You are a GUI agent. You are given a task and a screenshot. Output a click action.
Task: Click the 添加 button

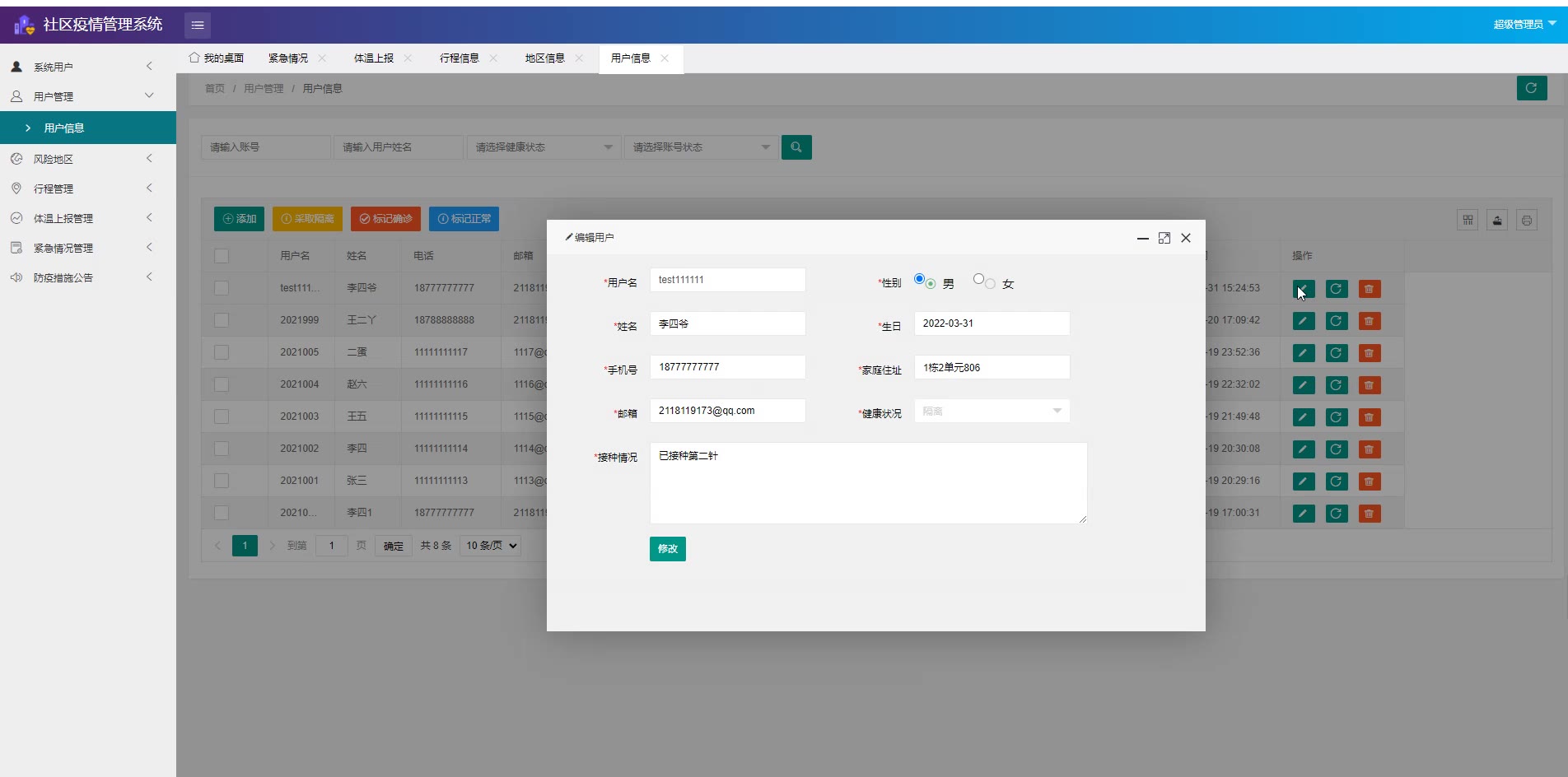[240, 219]
